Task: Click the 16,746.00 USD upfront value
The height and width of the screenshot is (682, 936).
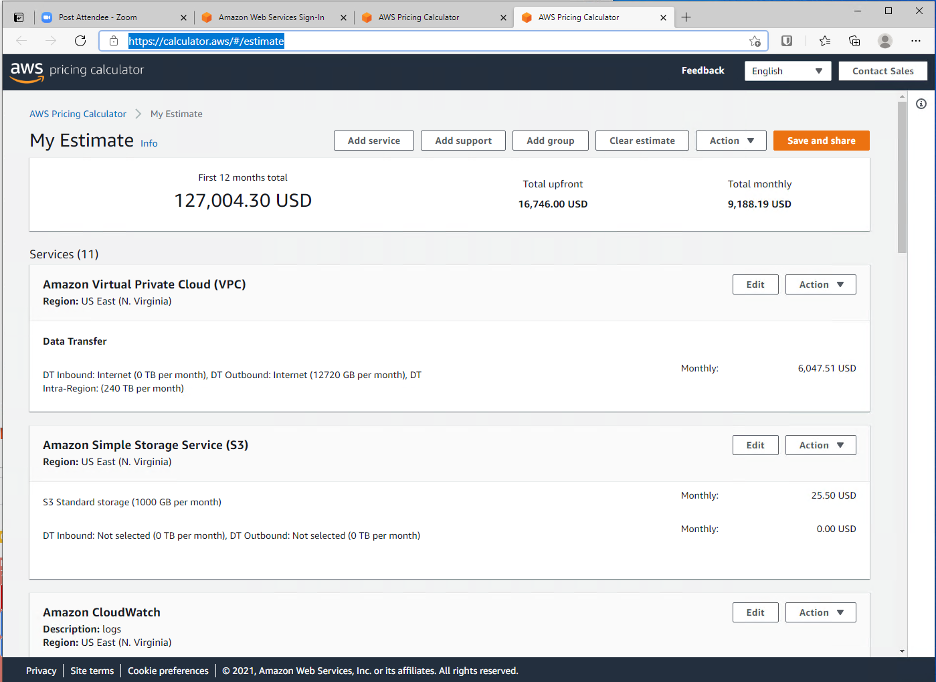Action: pyautogui.click(x=553, y=204)
